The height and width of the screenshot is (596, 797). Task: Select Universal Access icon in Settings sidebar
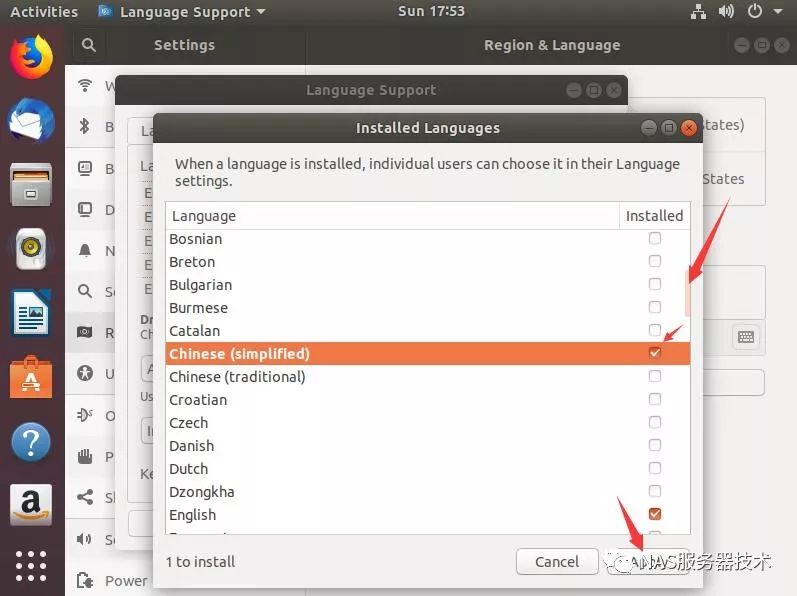pos(85,373)
